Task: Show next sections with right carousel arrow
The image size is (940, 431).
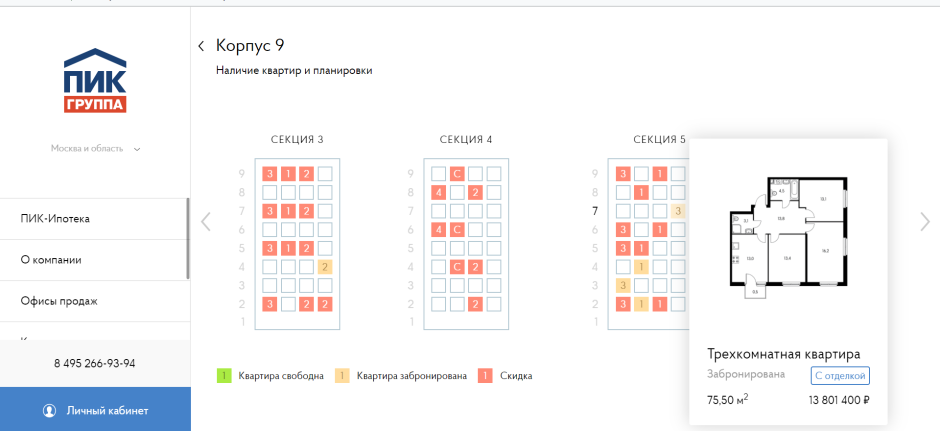Action: coord(924,221)
